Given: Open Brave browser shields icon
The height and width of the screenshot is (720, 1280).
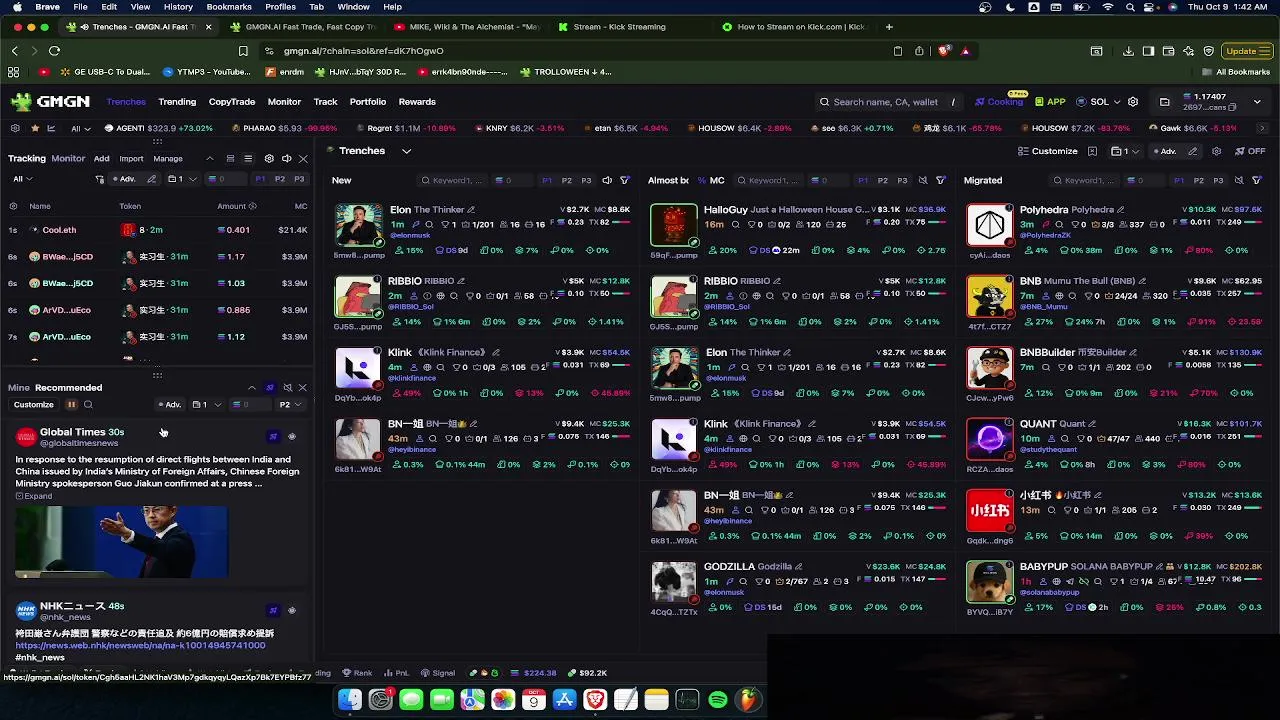Looking at the screenshot, I should click(943, 51).
